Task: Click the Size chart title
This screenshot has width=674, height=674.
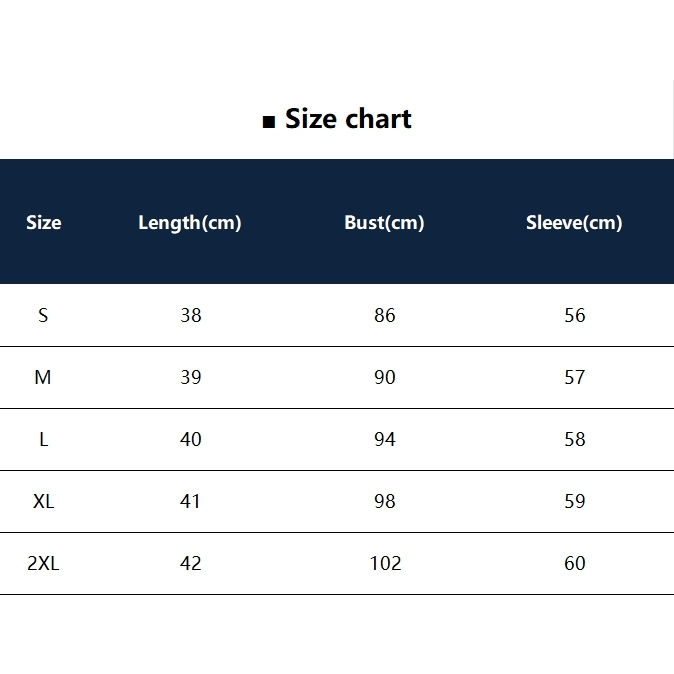Action: coord(348,119)
